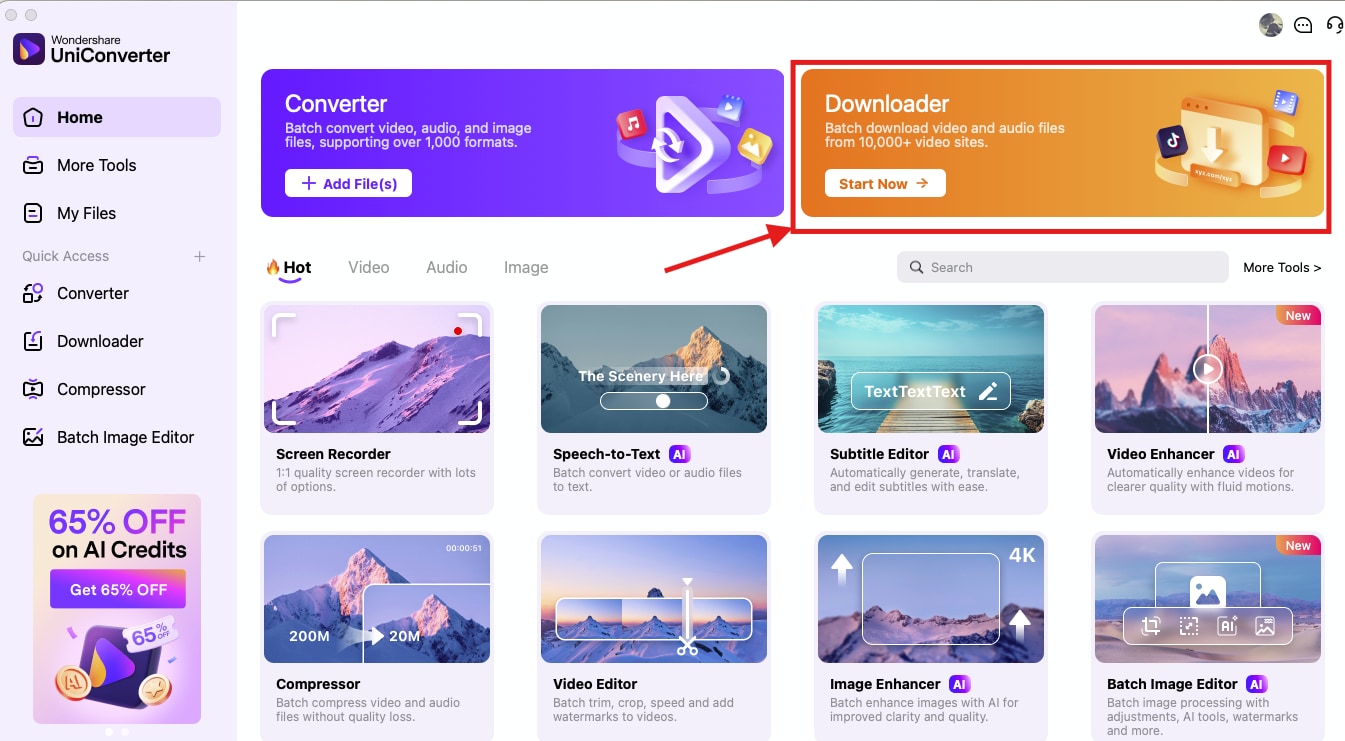Click the AI badge beside Batch Image Editor

click(x=1257, y=684)
